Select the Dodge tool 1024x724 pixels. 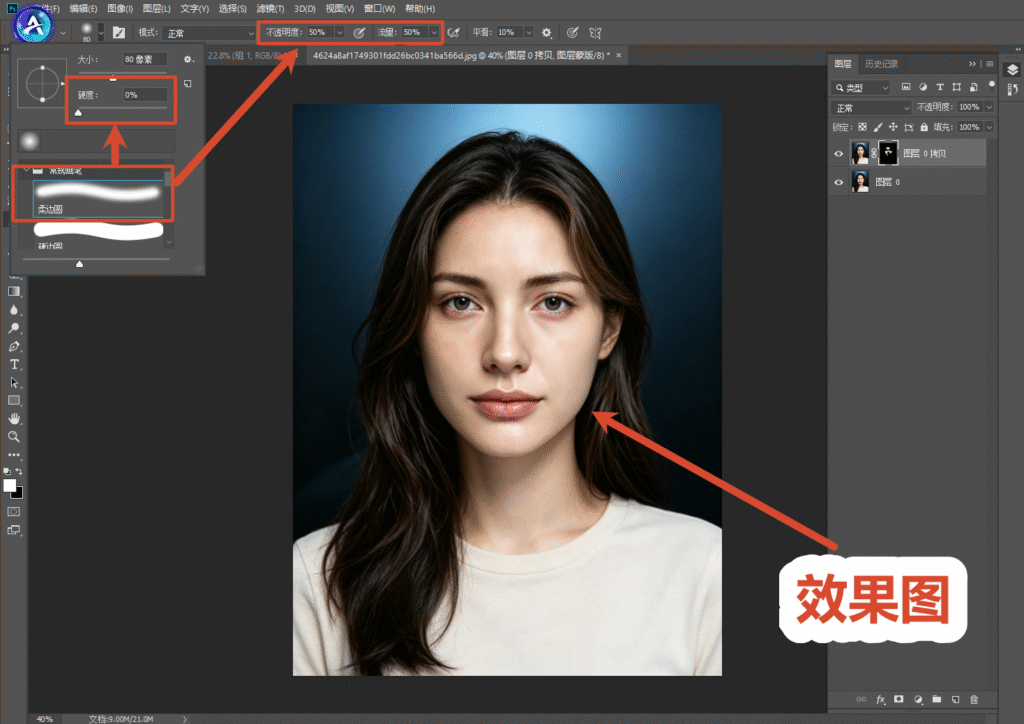point(14,328)
